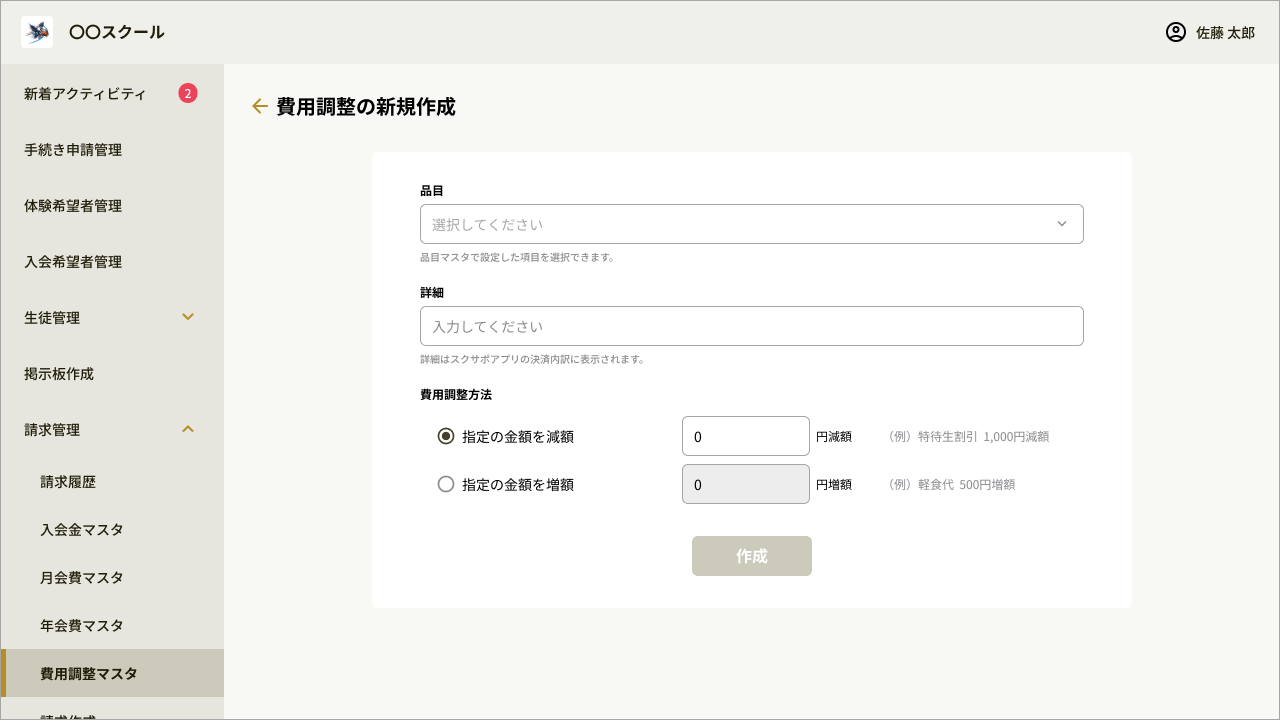Click the 作成 button
1280x720 pixels.
point(752,556)
